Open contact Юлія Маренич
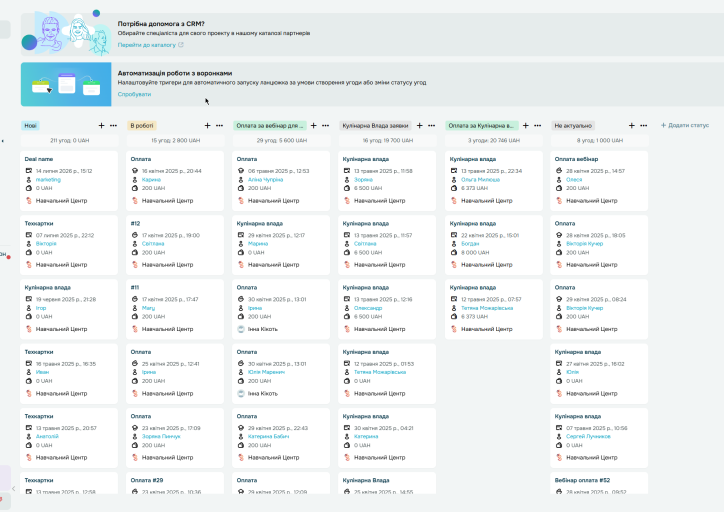 (x=266, y=372)
